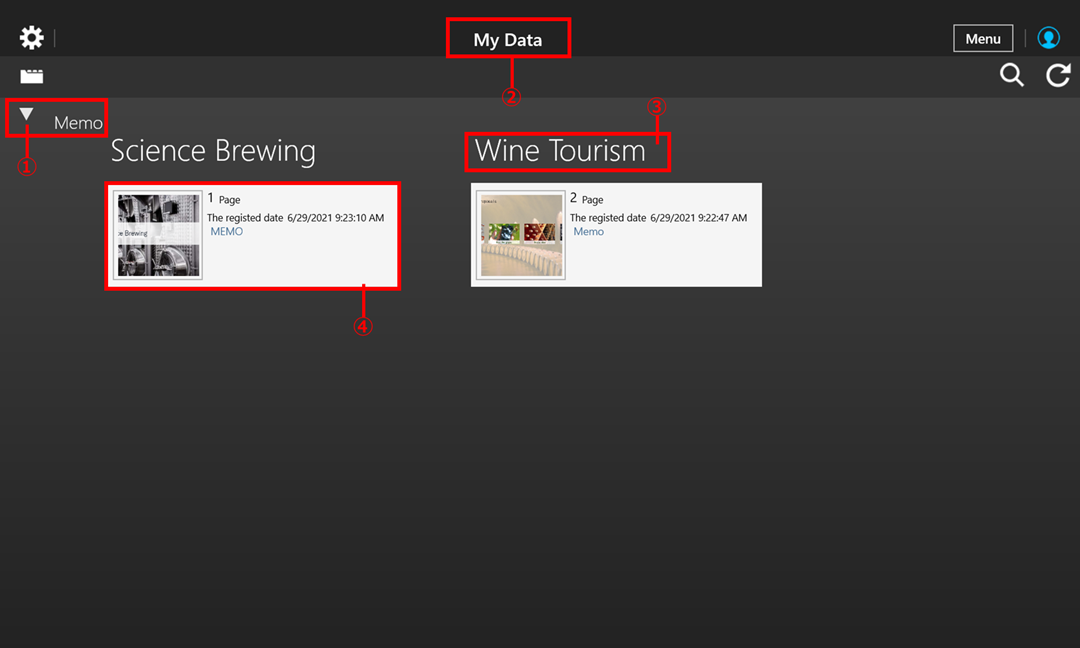
Task: Select the Science Brewing heading
Action: tap(213, 151)
